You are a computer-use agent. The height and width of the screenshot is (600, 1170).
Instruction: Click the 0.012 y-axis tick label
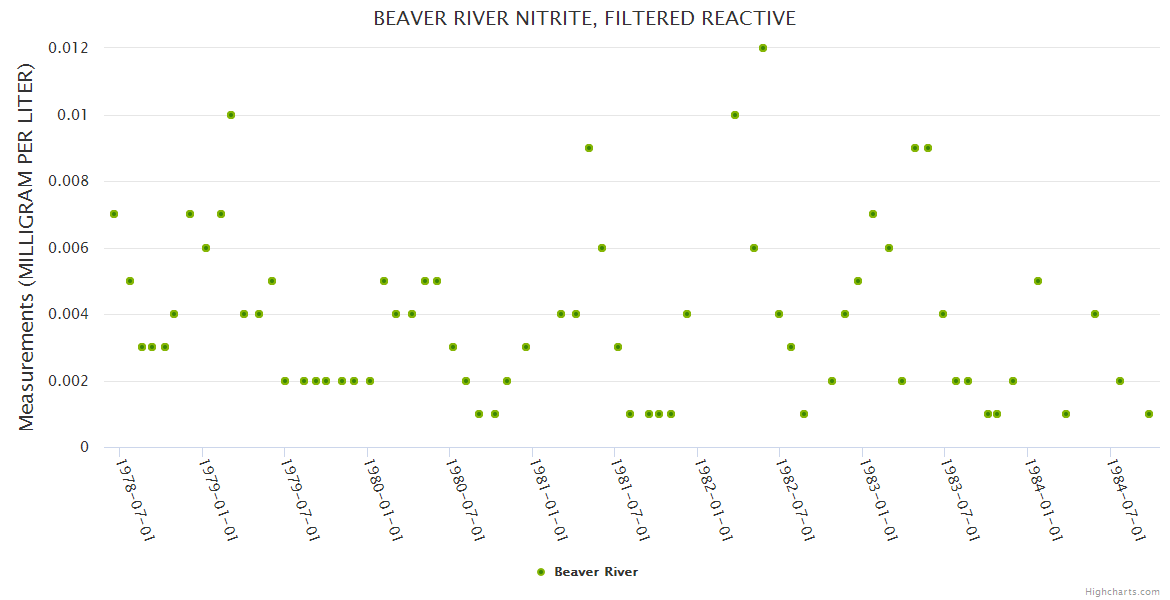click(68, 48)
